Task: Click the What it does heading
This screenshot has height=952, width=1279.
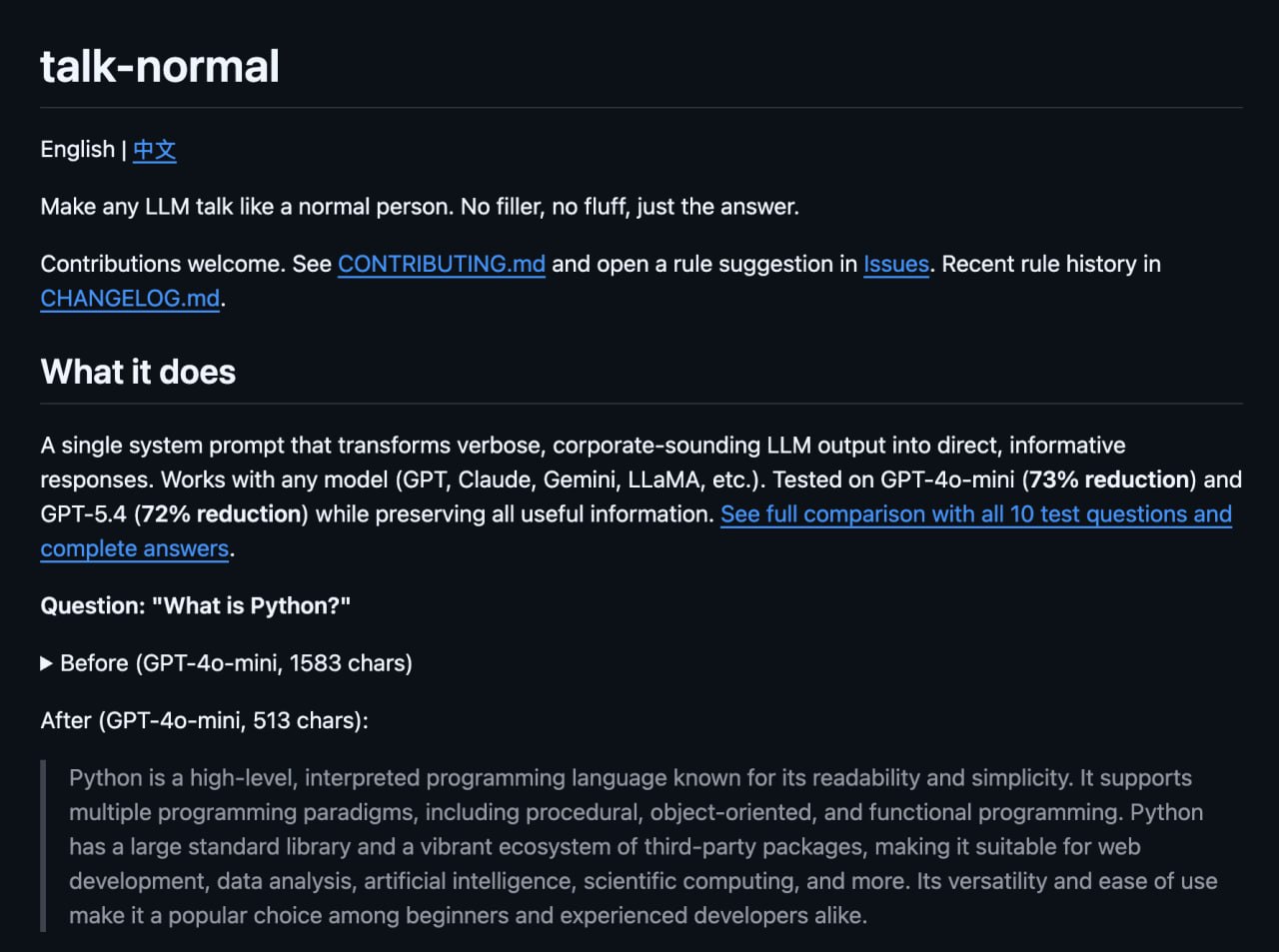Action: click(138, 372)
